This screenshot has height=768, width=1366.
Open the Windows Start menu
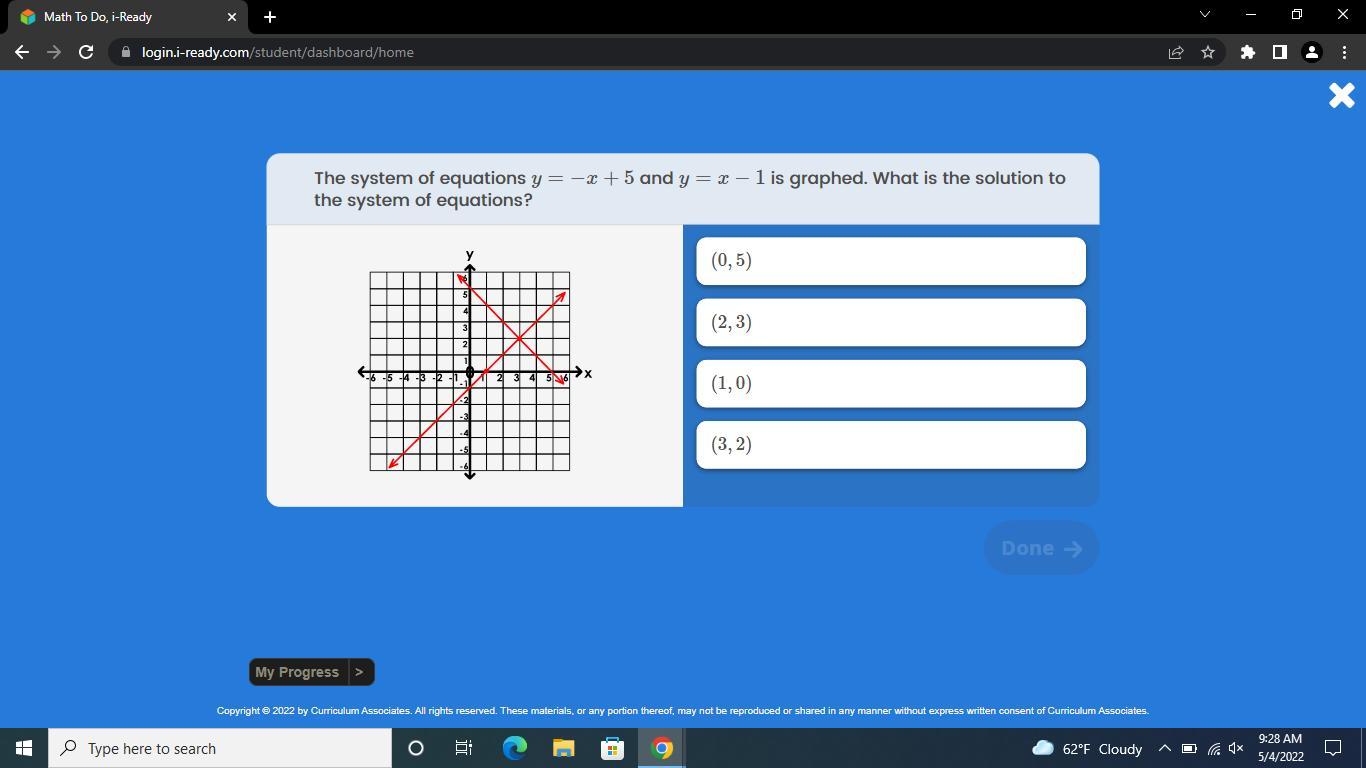pos(24,748)
